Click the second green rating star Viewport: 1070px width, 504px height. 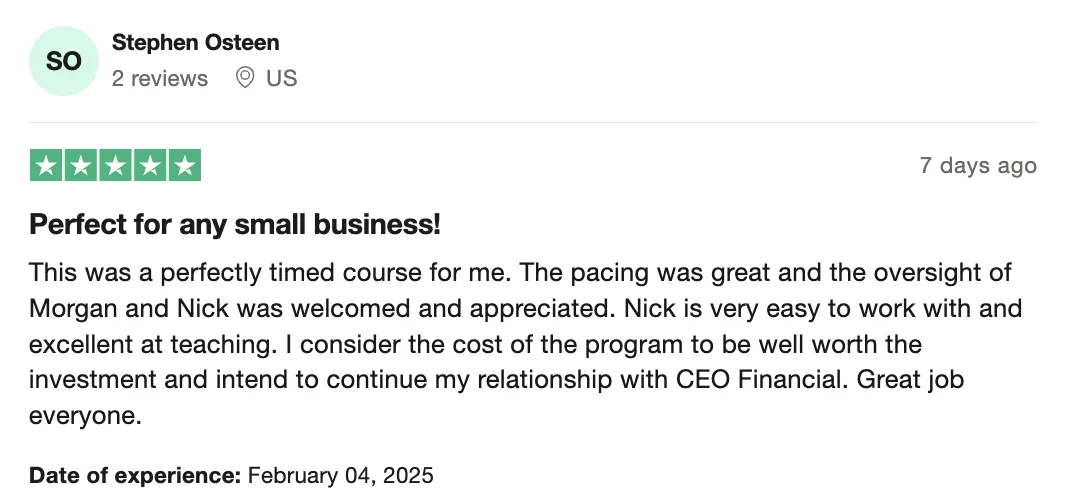(x=81, y=166)
